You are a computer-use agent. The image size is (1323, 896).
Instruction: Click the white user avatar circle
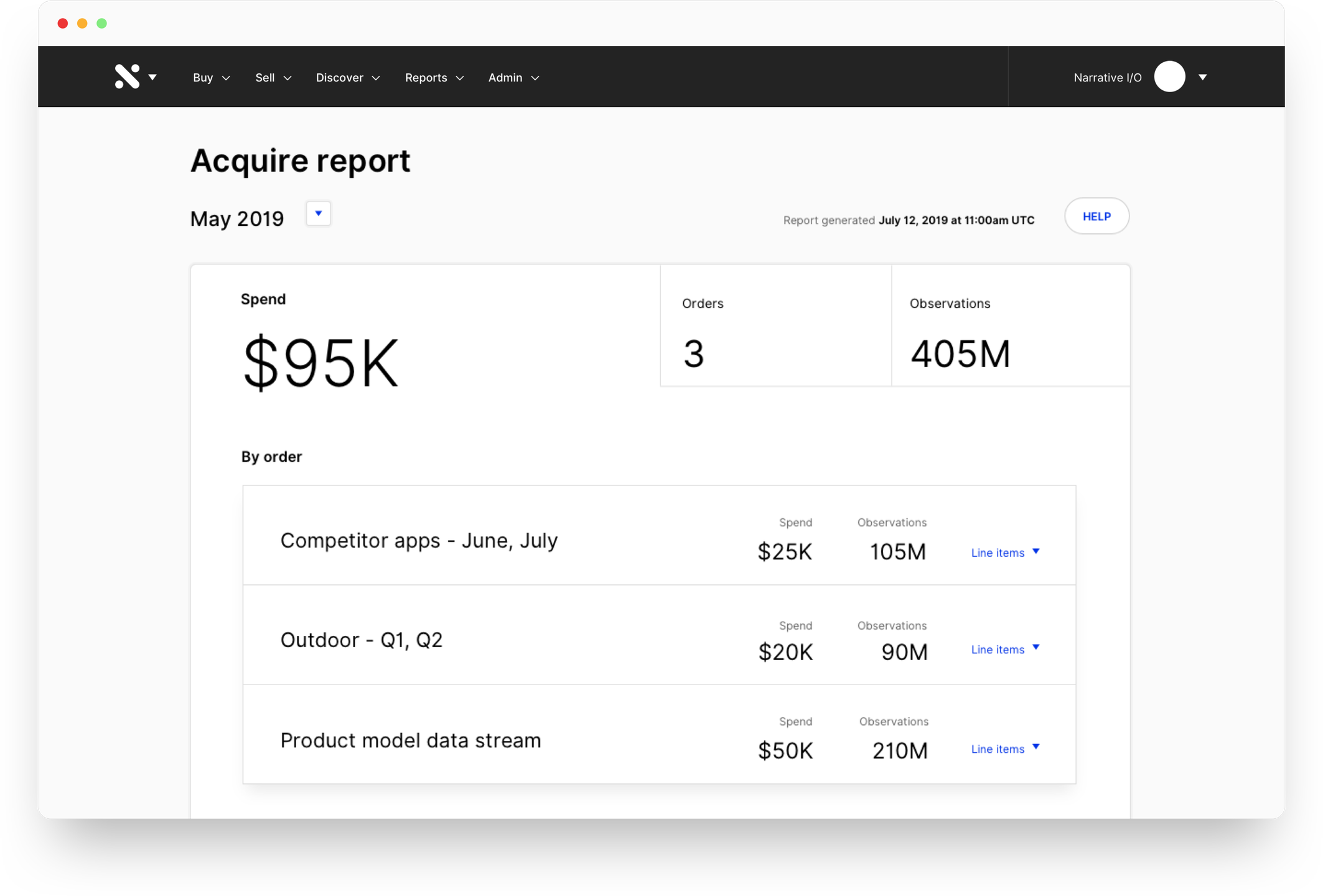(x=1169, y=77)
